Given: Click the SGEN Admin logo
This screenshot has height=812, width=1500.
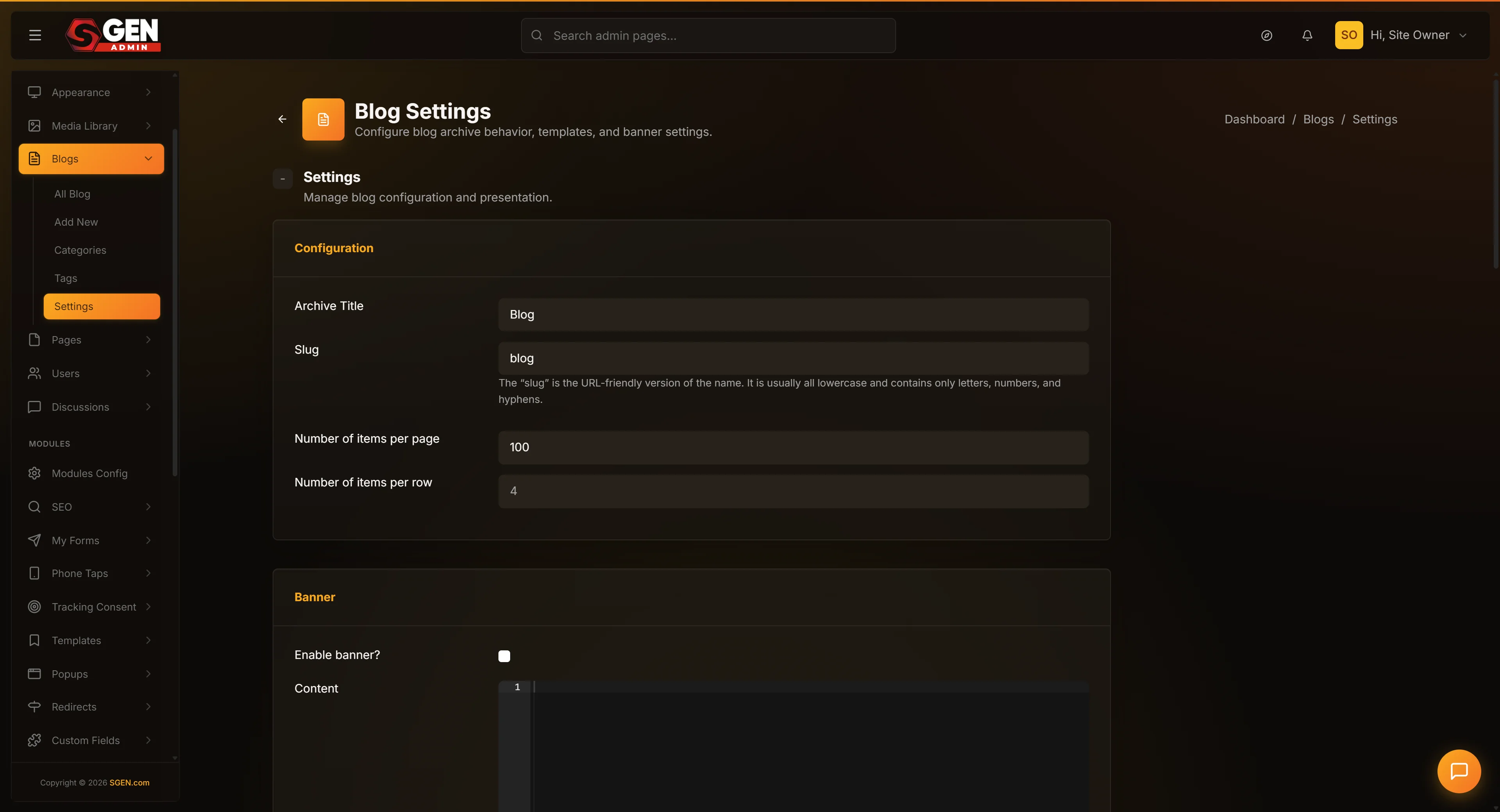Looking at the screenshot, I should 113,35.
